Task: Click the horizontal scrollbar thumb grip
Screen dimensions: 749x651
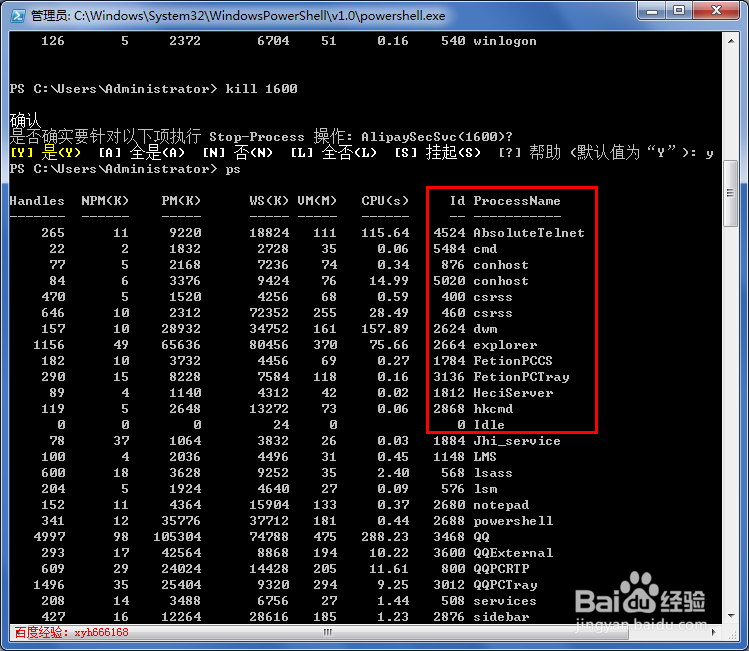Action: [x=328, y=632]
